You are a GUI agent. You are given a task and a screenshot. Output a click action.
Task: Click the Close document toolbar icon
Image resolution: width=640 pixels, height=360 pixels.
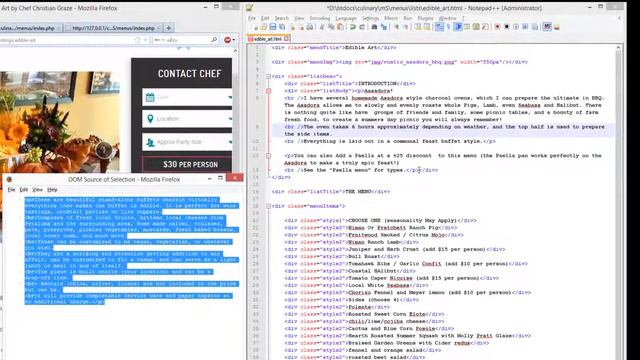(x=293, y=27)
